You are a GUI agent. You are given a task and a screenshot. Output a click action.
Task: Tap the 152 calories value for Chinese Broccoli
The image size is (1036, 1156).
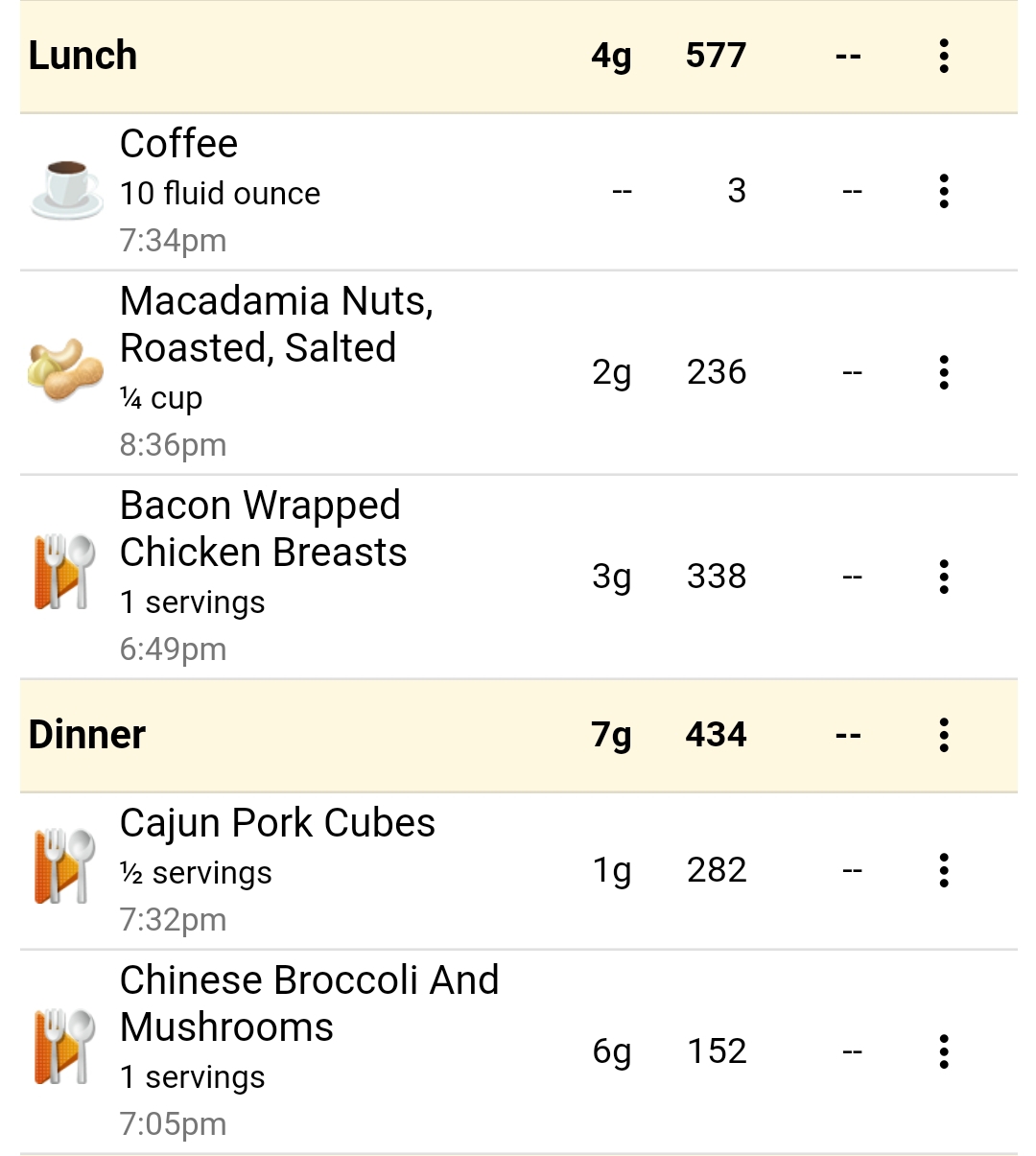pyautogui.click(x=717, y=1051)
